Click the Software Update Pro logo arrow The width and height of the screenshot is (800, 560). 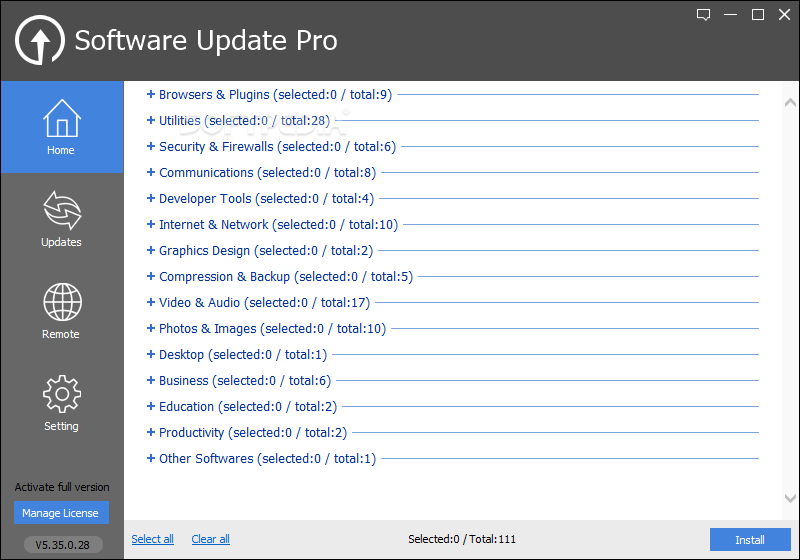tap(40, 40)
